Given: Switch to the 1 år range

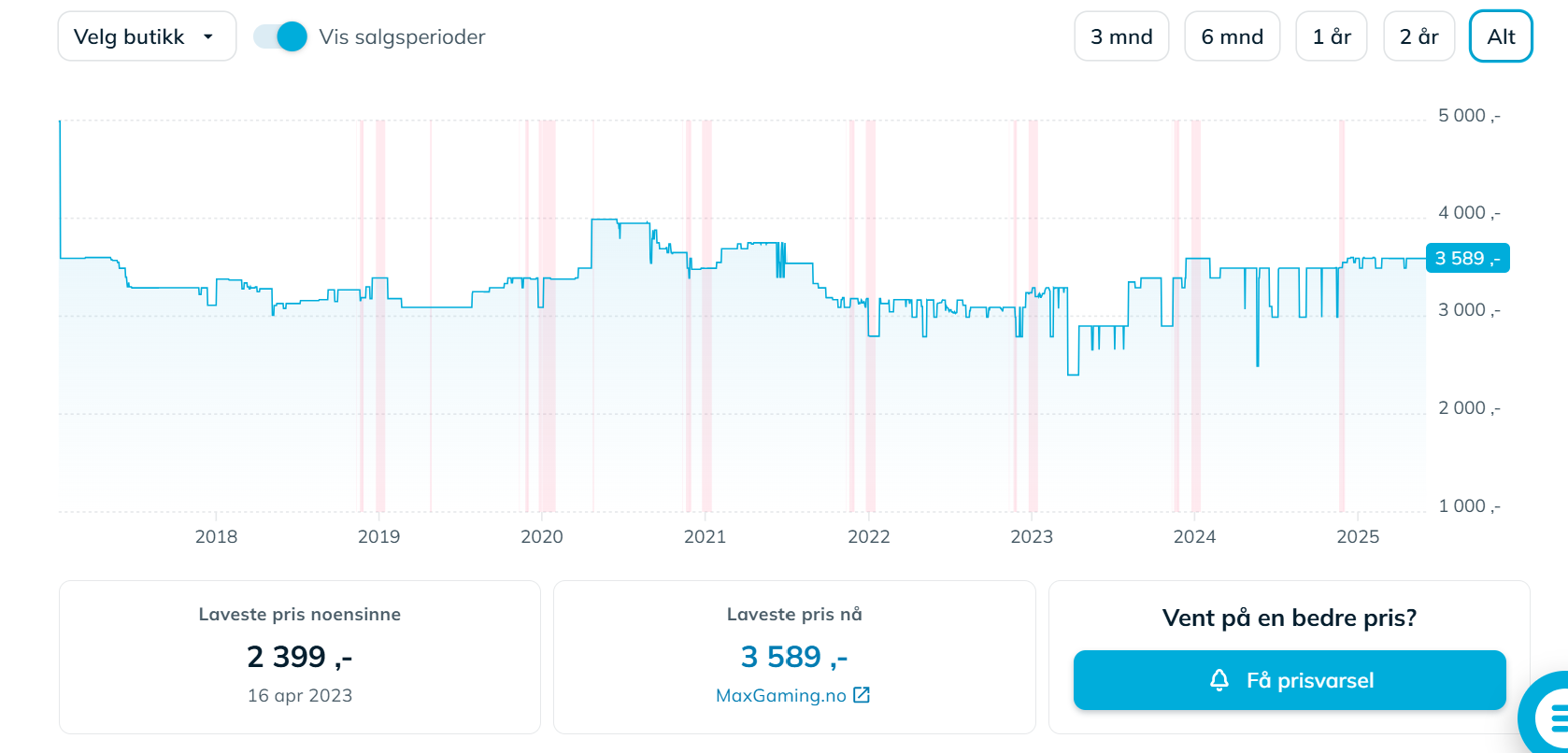Looking at the screenshot, I should pos(1332,36).
